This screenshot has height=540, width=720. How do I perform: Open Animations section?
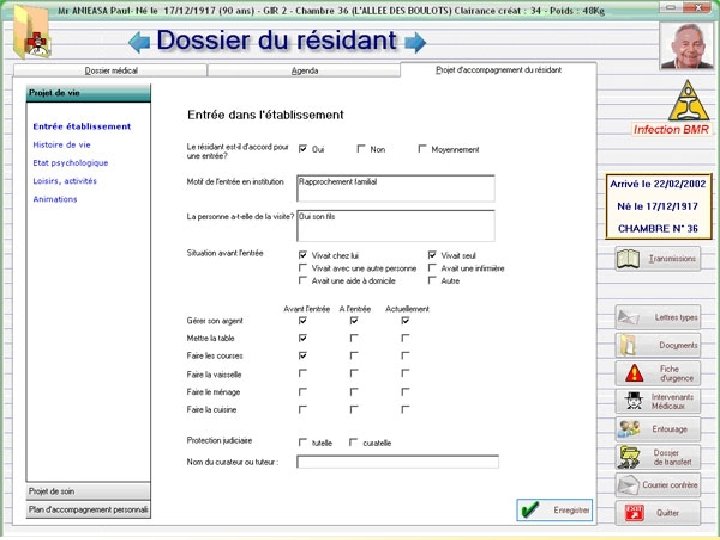click(x=55, y=199)
